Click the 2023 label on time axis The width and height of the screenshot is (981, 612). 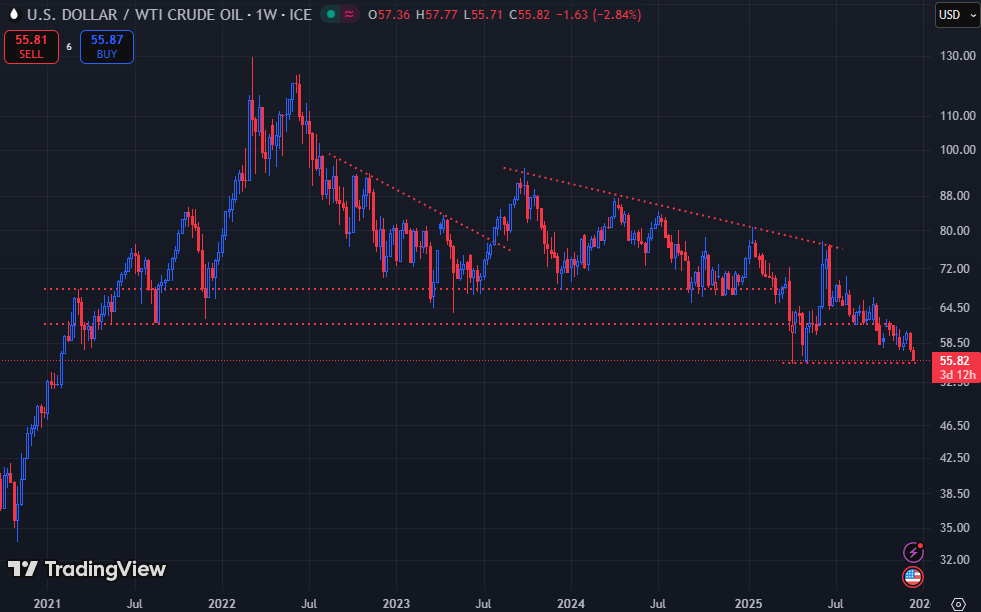pyautogui.click(x=396, y=604)
